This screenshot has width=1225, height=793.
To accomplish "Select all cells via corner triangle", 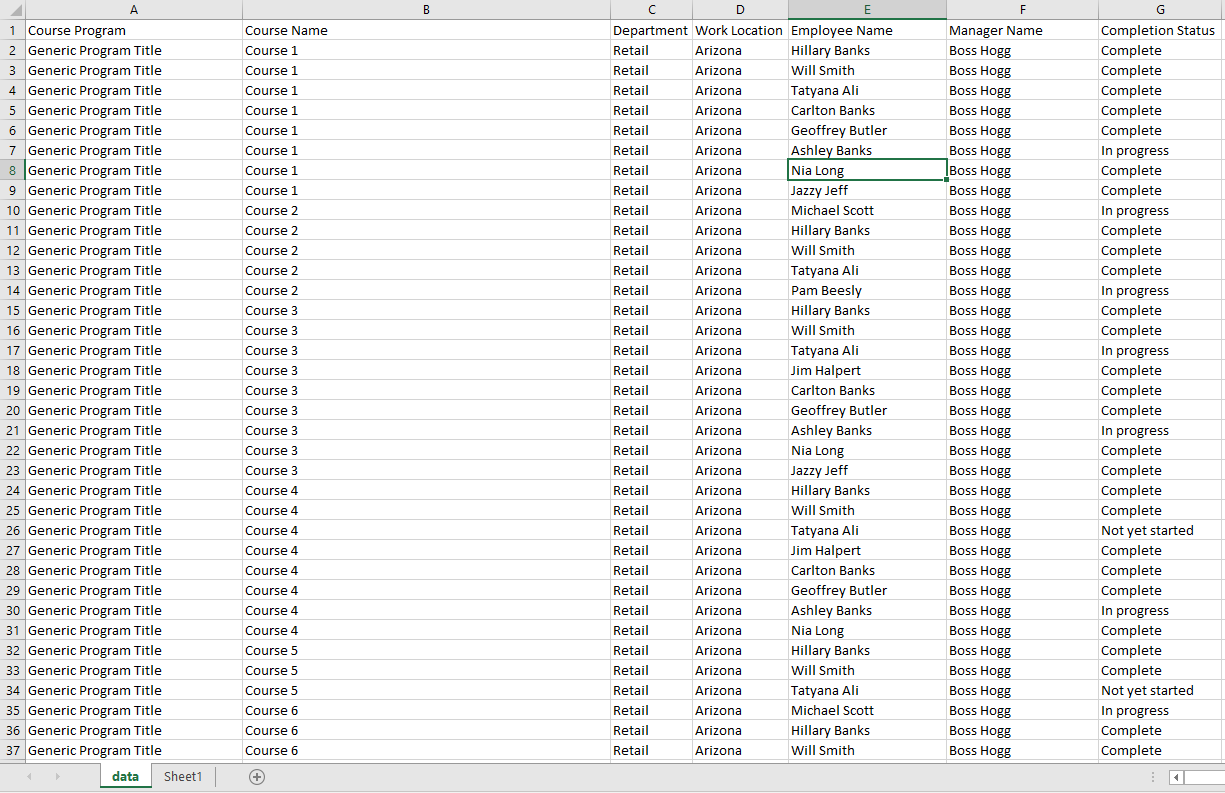I will 12,10.
